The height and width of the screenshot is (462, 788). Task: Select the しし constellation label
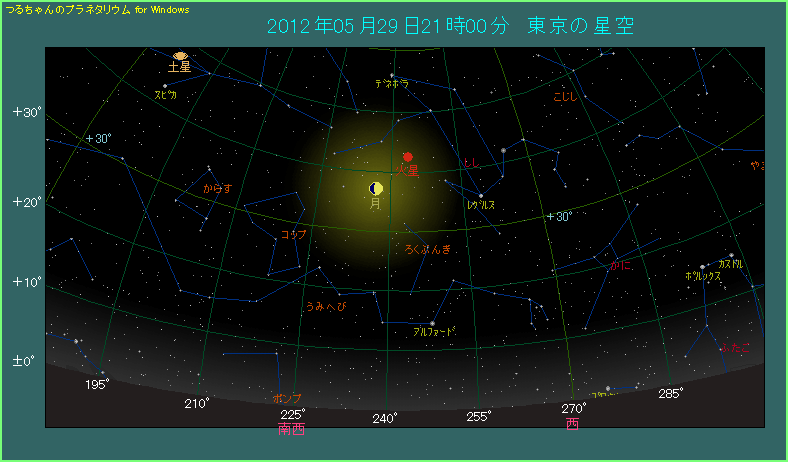click(x=472, y=163)
